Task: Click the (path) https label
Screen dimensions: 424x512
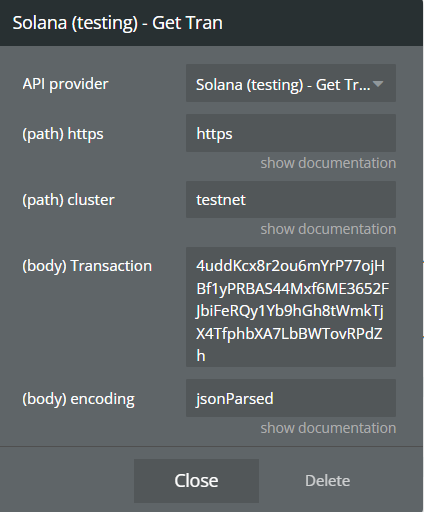Action: [x=63, y=134]
